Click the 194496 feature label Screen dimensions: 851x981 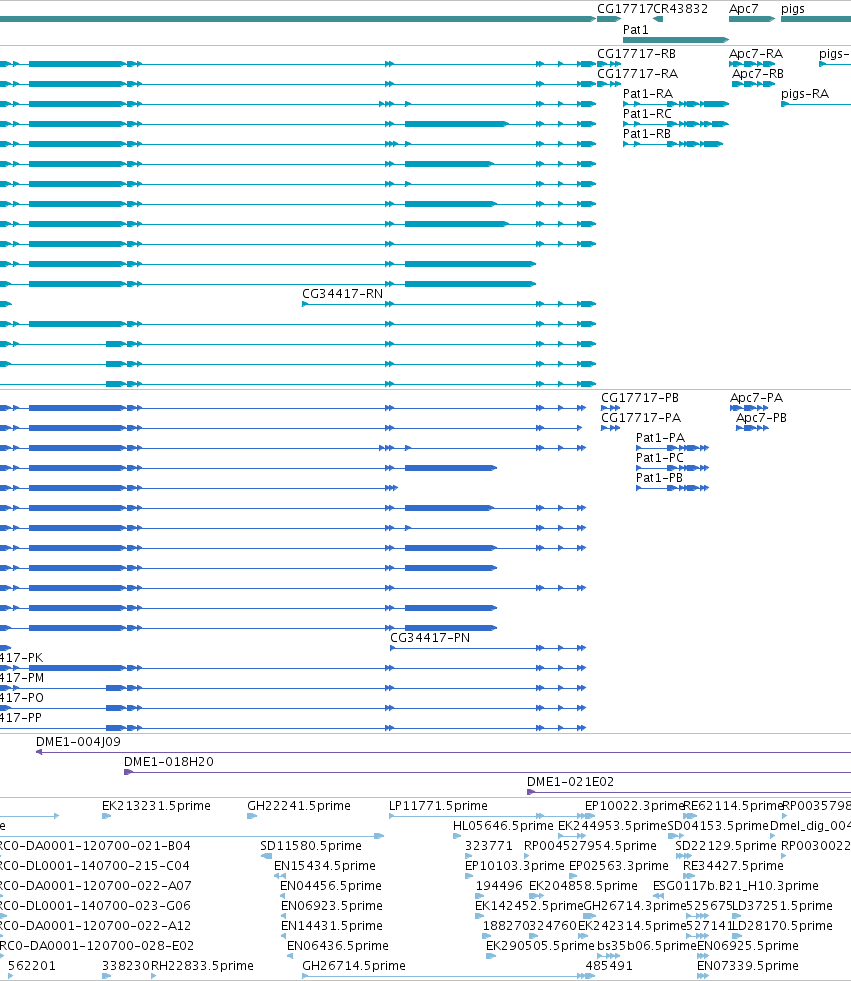click(x=499, y=886)
